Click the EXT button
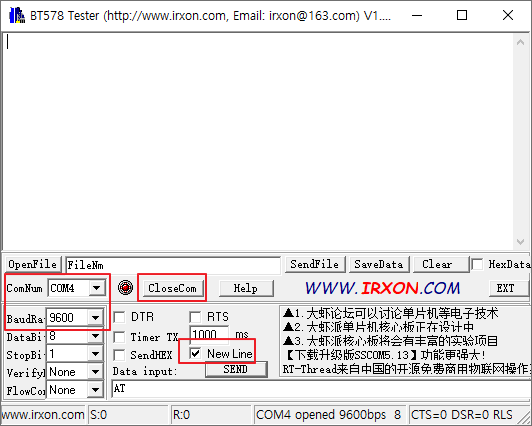532x426 pixels. (508, 288)
